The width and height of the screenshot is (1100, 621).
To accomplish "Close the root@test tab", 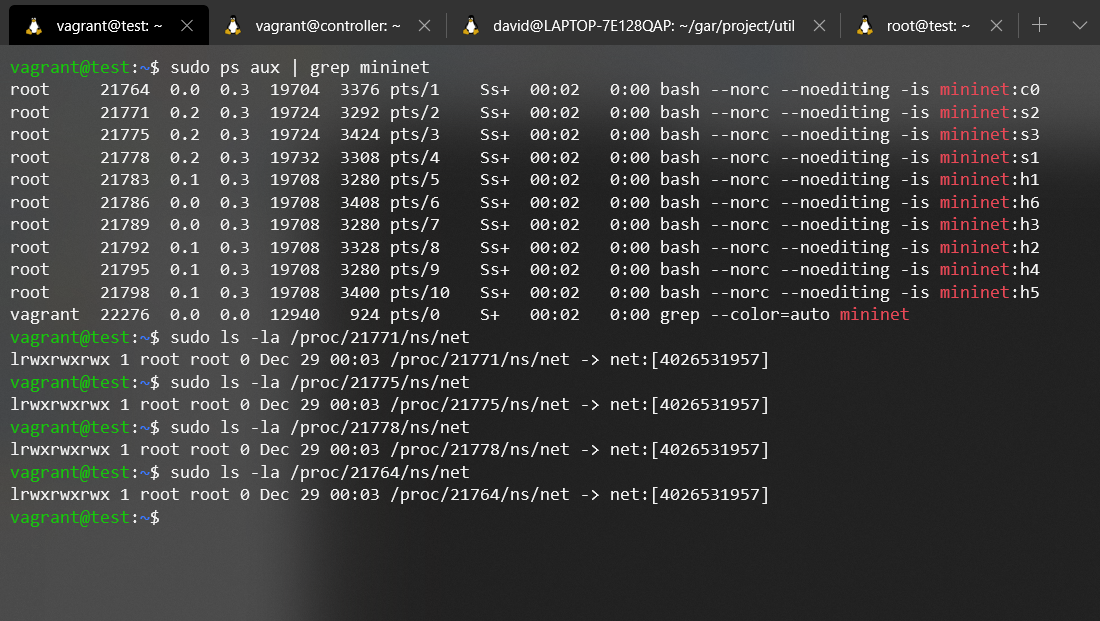I will tap(996, 26).
